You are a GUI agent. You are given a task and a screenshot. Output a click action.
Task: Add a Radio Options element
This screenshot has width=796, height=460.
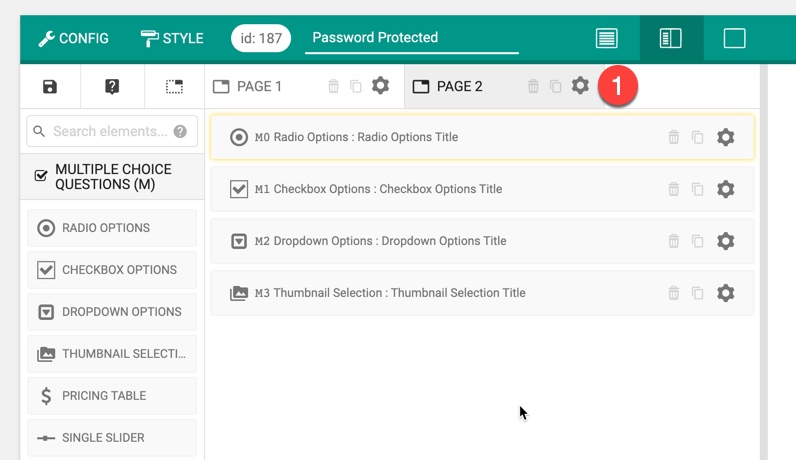click(112, 227)
